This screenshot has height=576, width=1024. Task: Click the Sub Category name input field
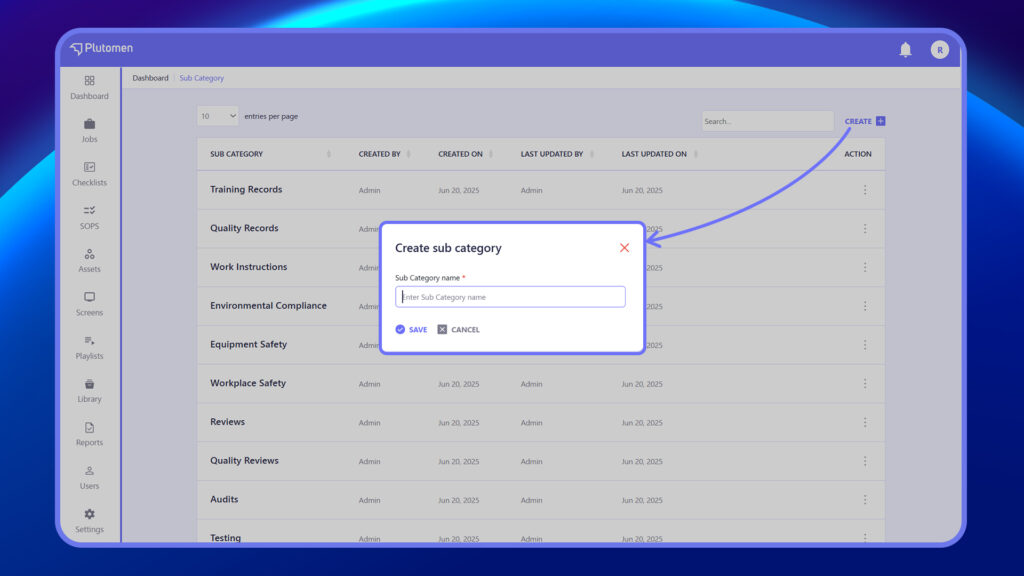510,296
